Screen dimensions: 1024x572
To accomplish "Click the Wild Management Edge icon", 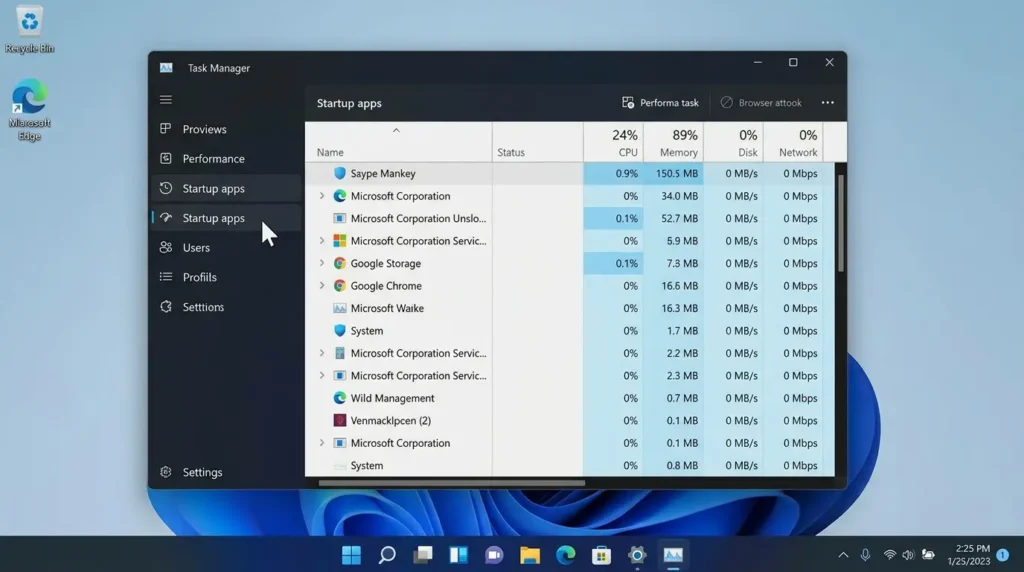I will [340, 398].
